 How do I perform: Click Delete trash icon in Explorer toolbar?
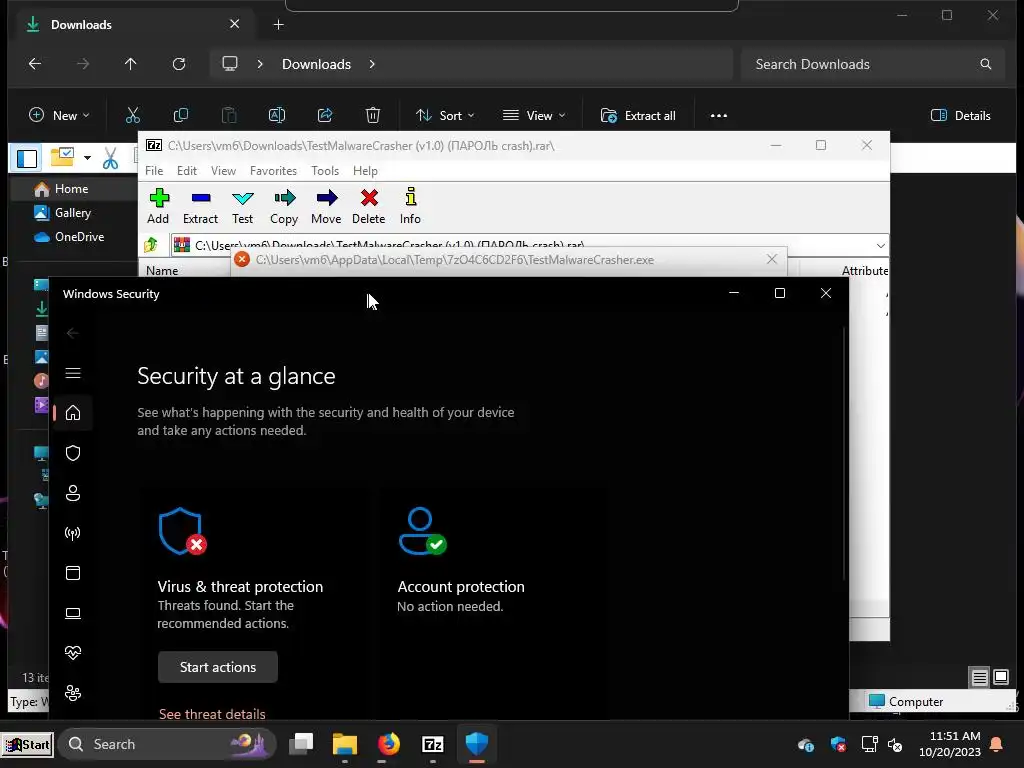[373, 116]
